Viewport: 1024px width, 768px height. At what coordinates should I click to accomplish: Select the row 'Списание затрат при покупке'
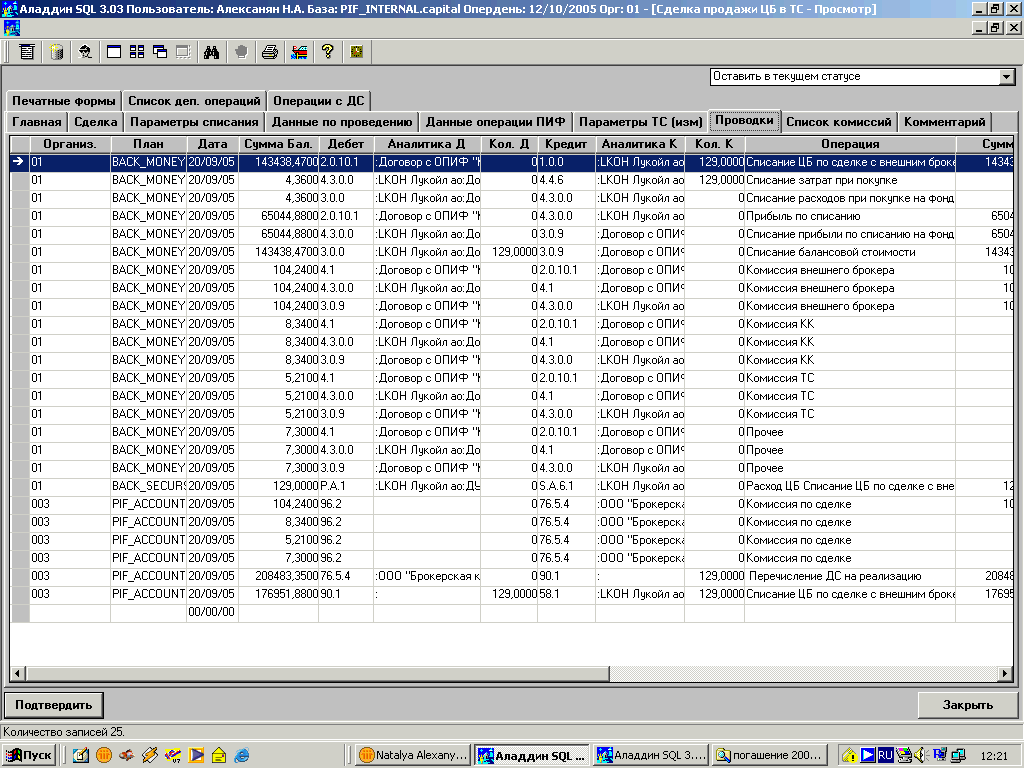tap(512, 180)
